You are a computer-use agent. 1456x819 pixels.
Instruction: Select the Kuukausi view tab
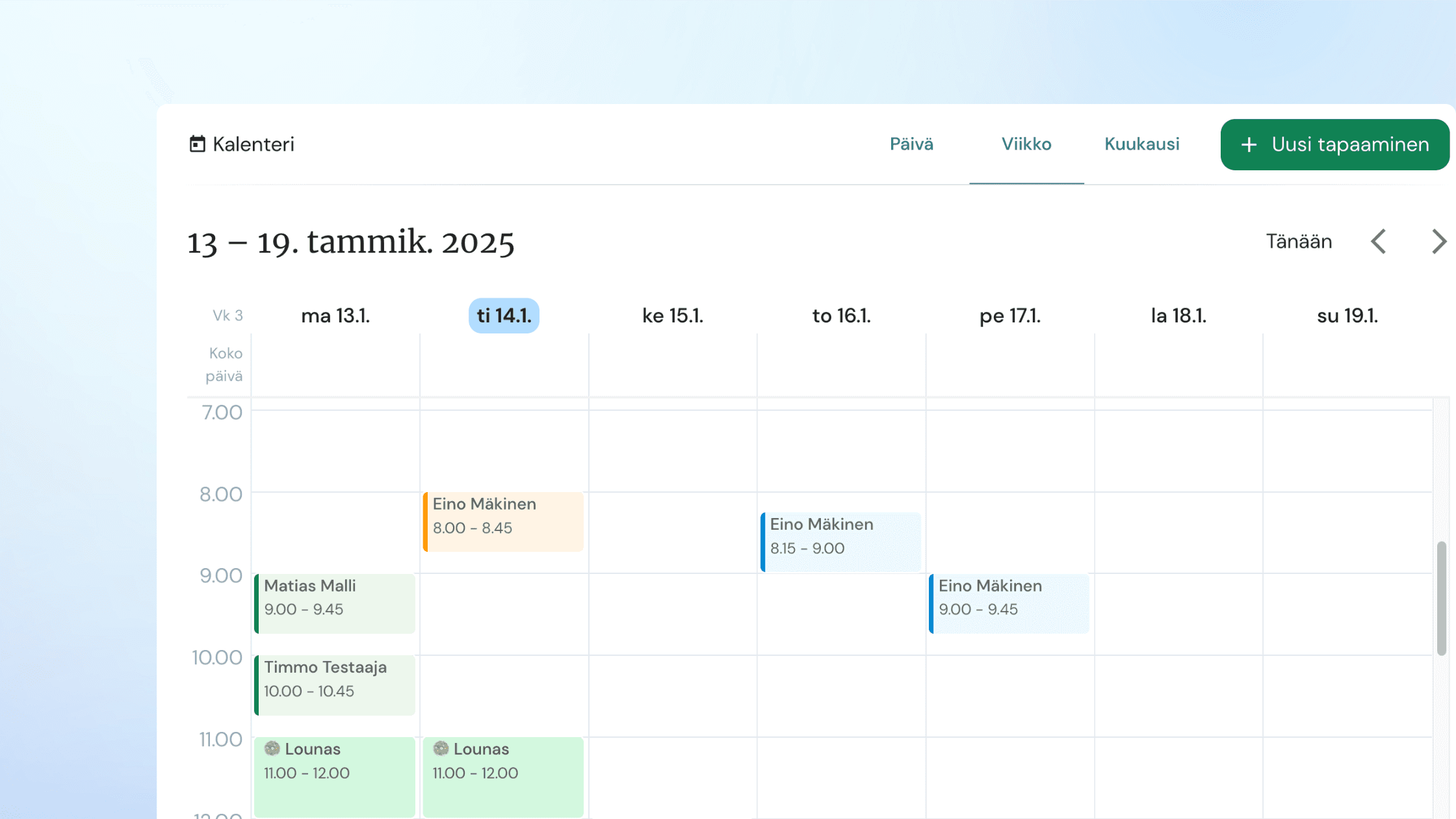(x=1140, y=143)
